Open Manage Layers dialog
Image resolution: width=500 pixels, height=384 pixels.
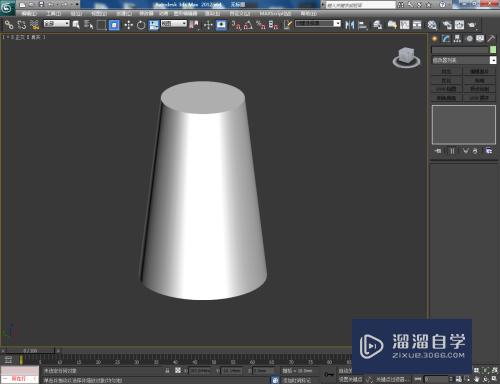(377, 25)
